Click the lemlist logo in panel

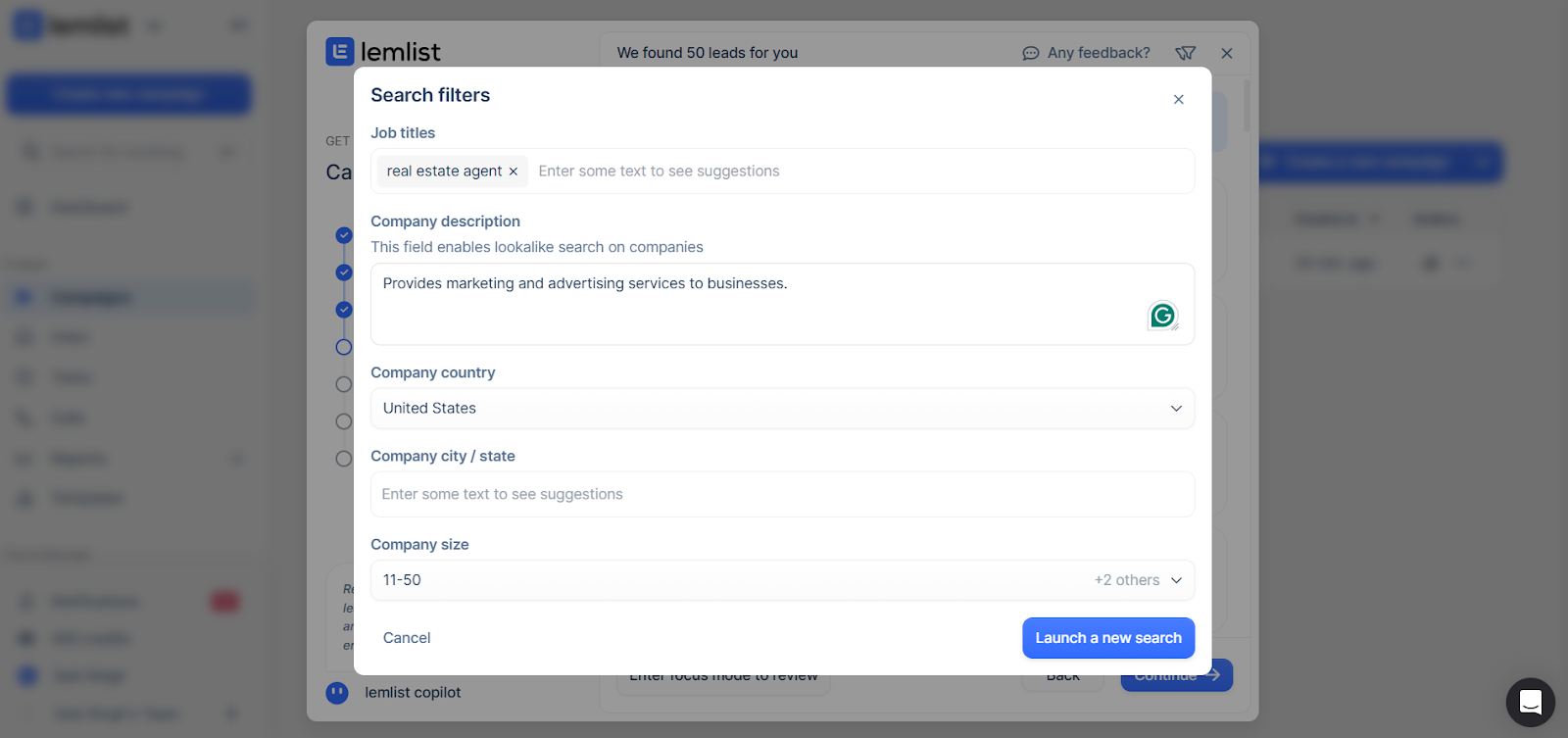point(383,51)
